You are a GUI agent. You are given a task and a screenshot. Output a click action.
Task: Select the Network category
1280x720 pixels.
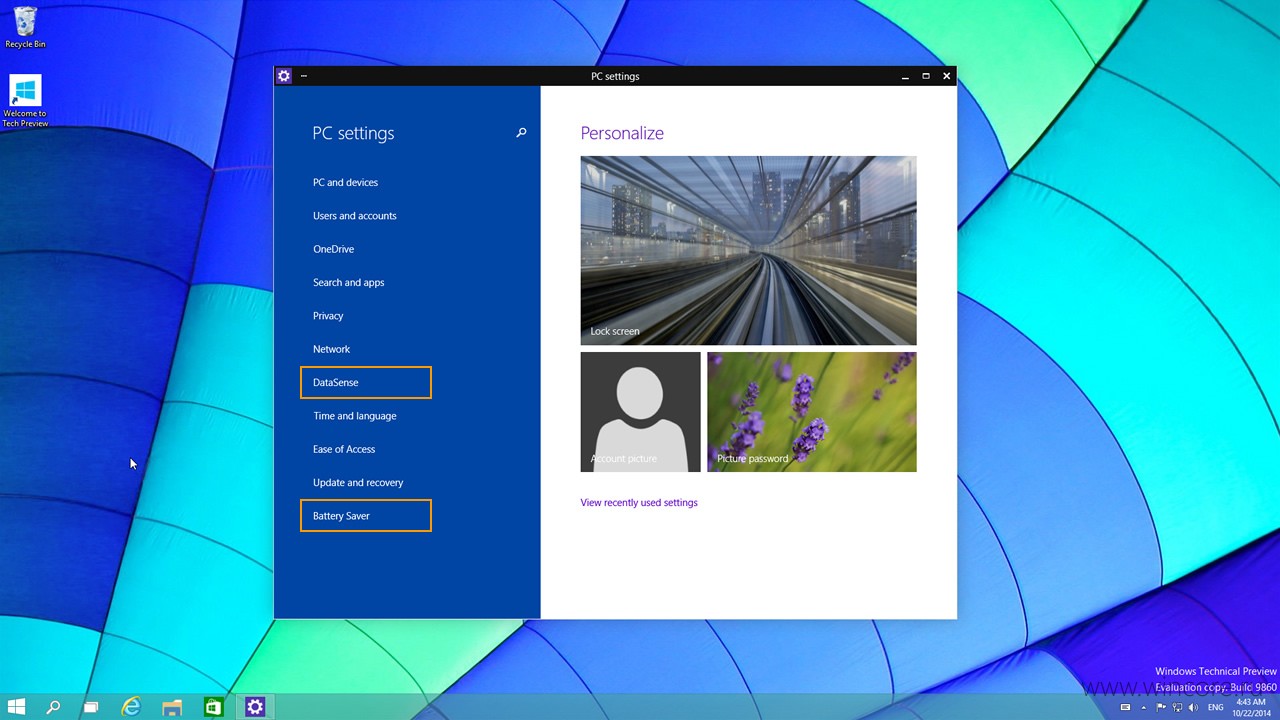[331, 349]
